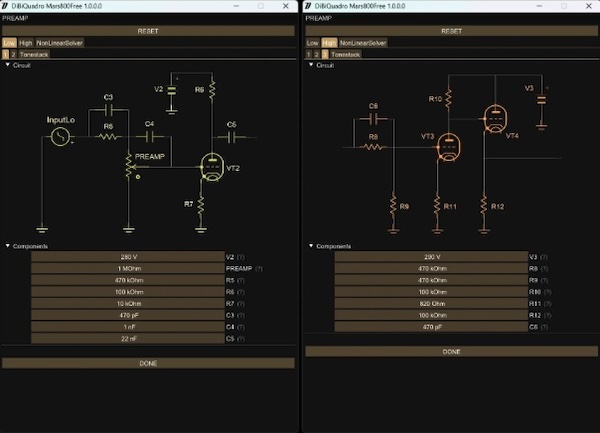Screen dimensions: 600x433
Task: Click the V3 battery symbol
Action: [541, 100]
